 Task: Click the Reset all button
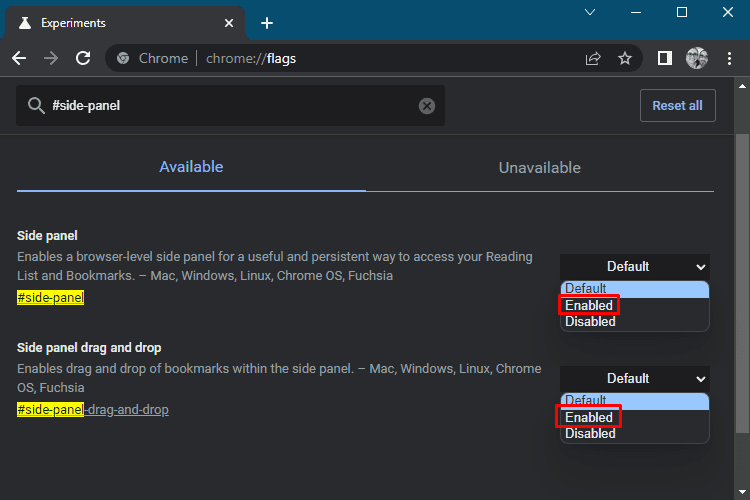tap(677, 106)
